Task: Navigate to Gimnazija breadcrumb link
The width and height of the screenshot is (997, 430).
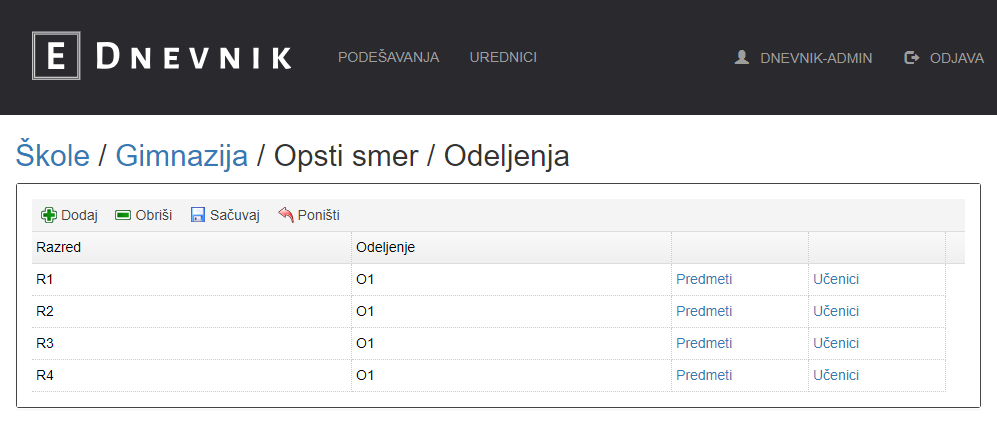Action: pos(181,156)
